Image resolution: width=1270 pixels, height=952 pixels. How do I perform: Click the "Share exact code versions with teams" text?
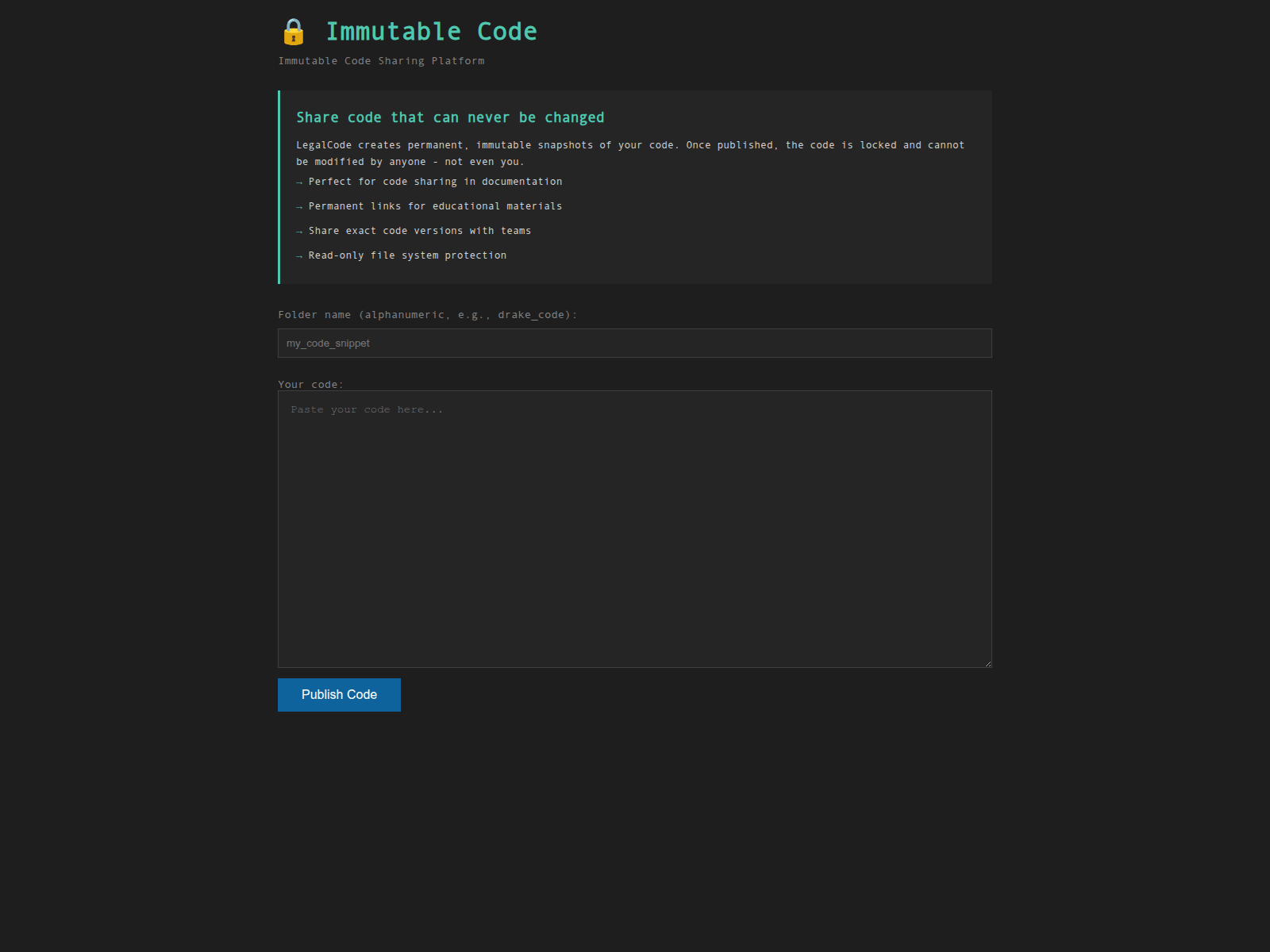[x=420, y=231]
